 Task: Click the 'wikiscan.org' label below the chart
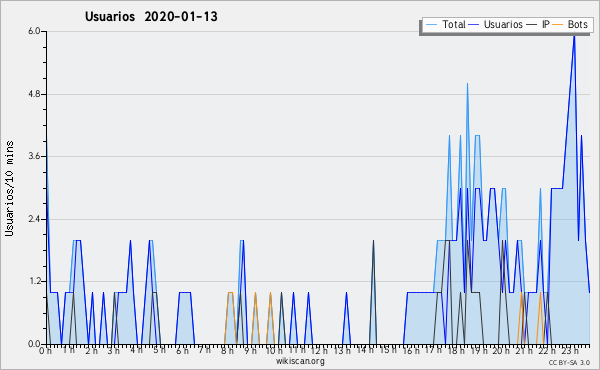point(300,361)
